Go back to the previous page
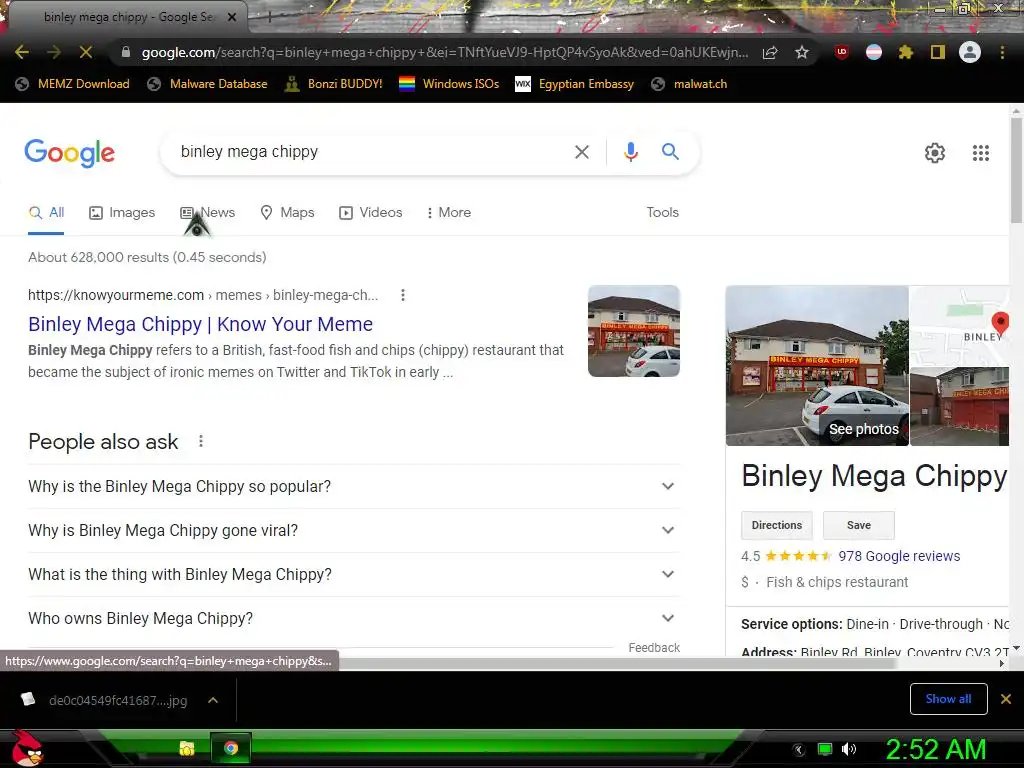 pos(22,52)
